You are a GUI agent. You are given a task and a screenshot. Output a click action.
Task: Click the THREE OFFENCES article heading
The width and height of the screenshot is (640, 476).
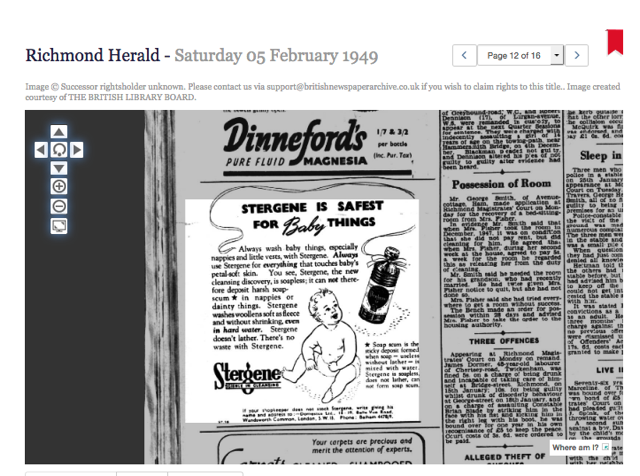(x=504, y=340)
